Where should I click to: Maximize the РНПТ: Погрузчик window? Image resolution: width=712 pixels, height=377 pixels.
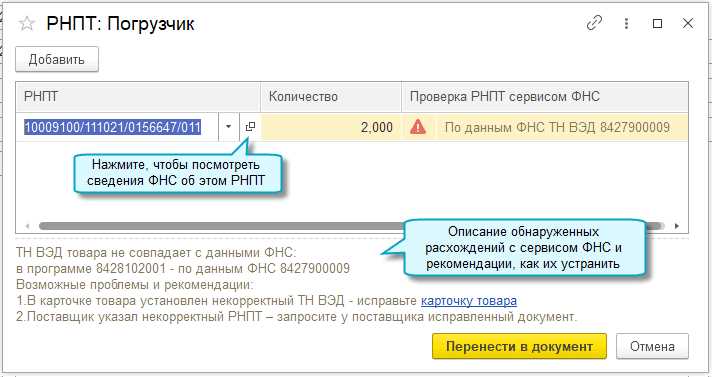tap(657, 24)
